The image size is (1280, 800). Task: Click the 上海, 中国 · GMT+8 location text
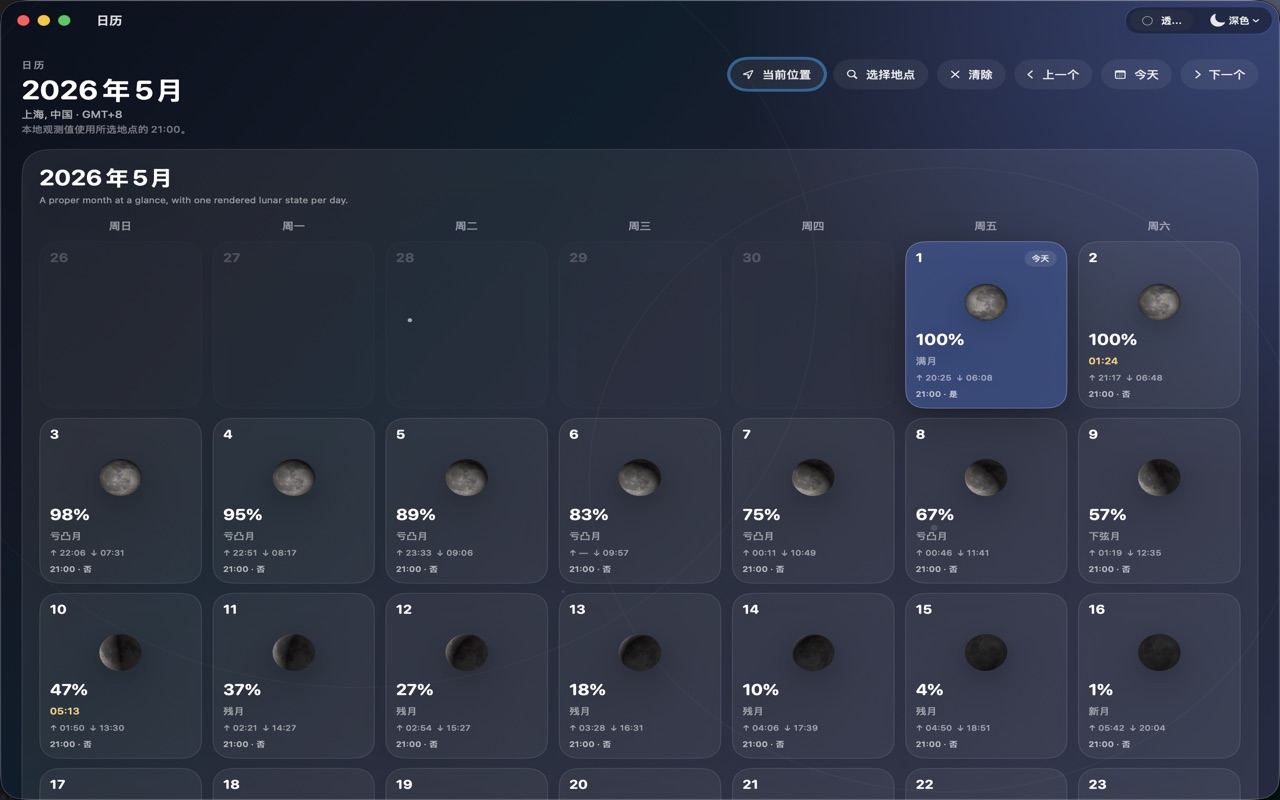click(x=72, y=115)
